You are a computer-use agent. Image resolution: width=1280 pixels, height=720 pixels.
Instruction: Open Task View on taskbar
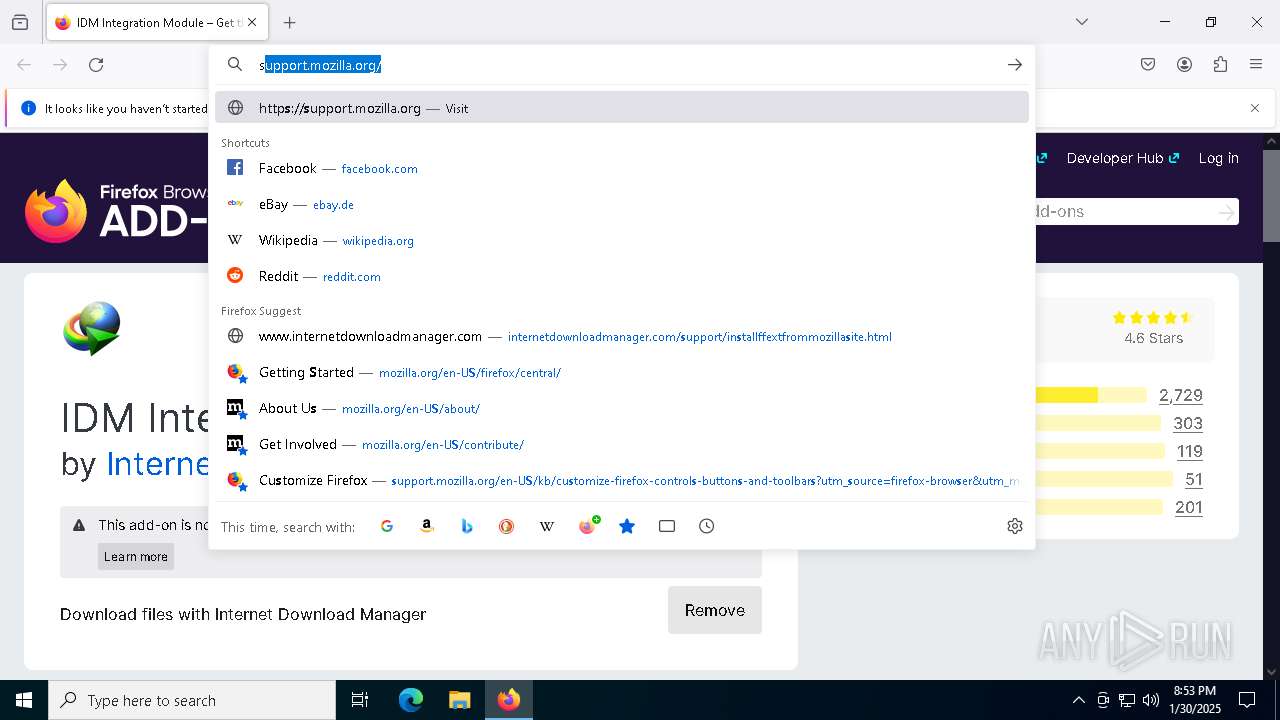(360, 700)
